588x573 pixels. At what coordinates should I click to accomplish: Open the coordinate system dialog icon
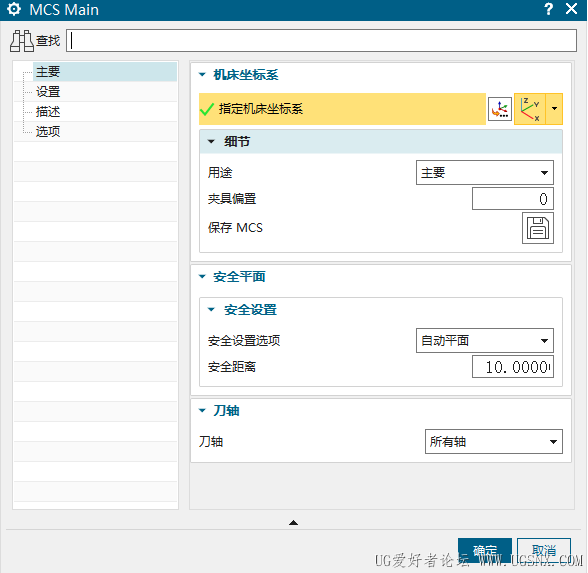click(x=500, y=109)
